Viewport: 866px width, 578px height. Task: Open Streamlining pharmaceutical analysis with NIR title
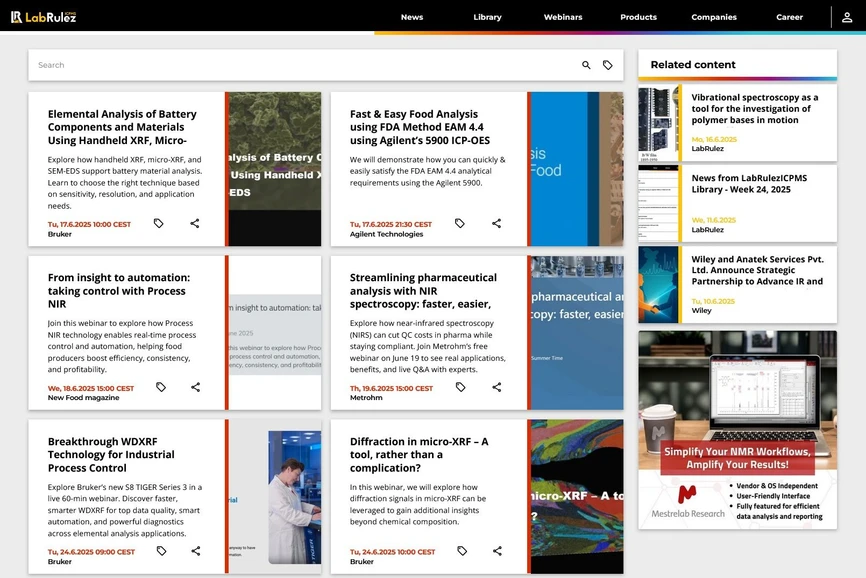(423, 291)
